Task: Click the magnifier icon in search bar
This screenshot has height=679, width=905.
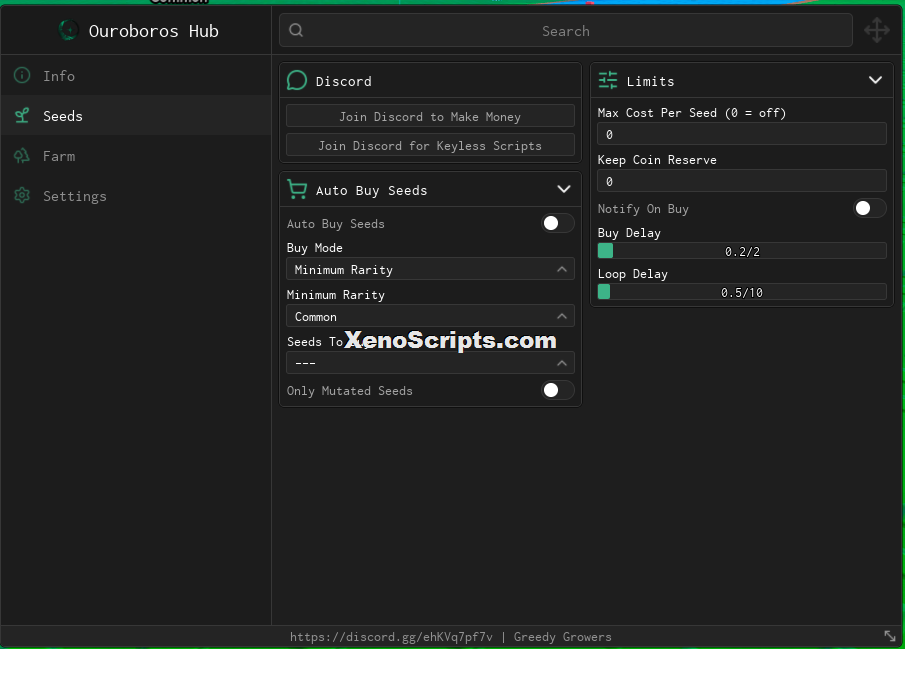Action: [x=296, y=30]
